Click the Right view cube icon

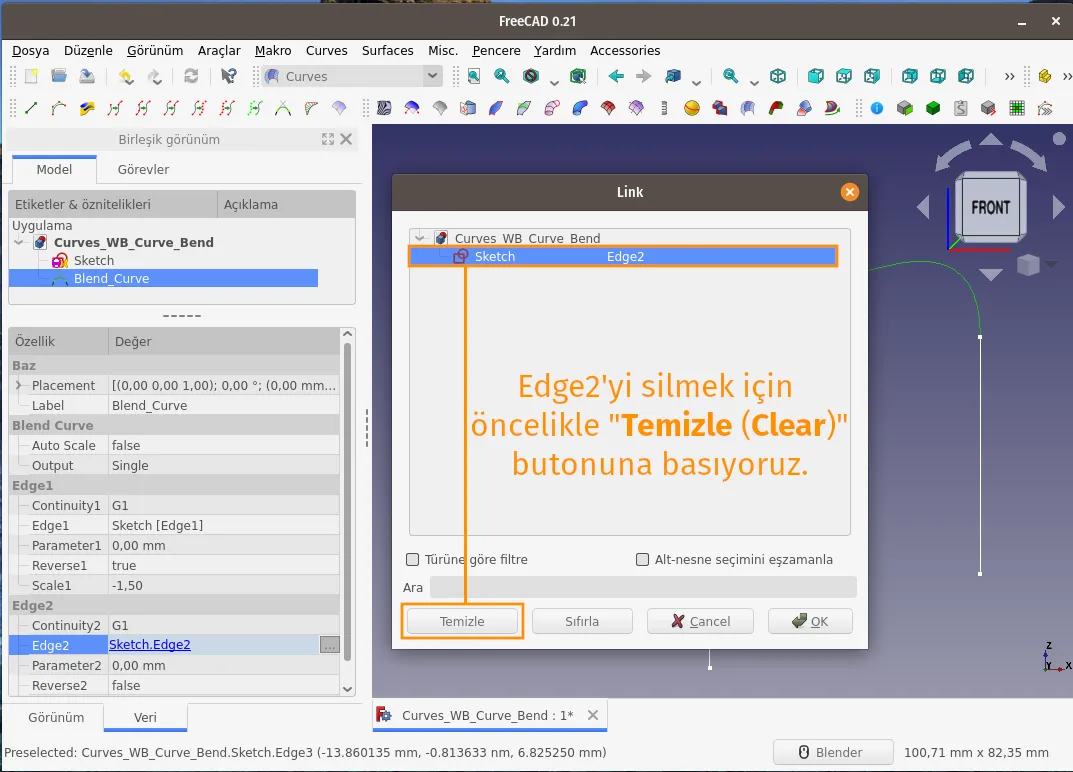click(872, 76)
